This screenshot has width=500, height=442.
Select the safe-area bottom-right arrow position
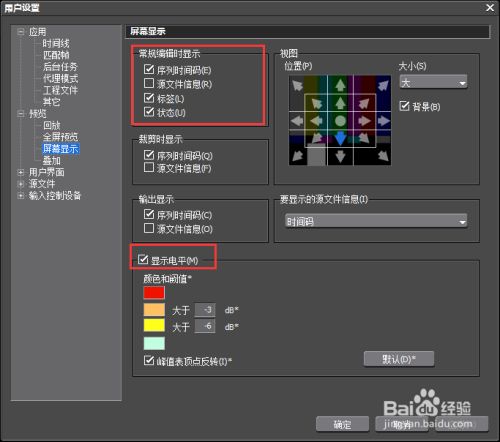tap(364, 137)
